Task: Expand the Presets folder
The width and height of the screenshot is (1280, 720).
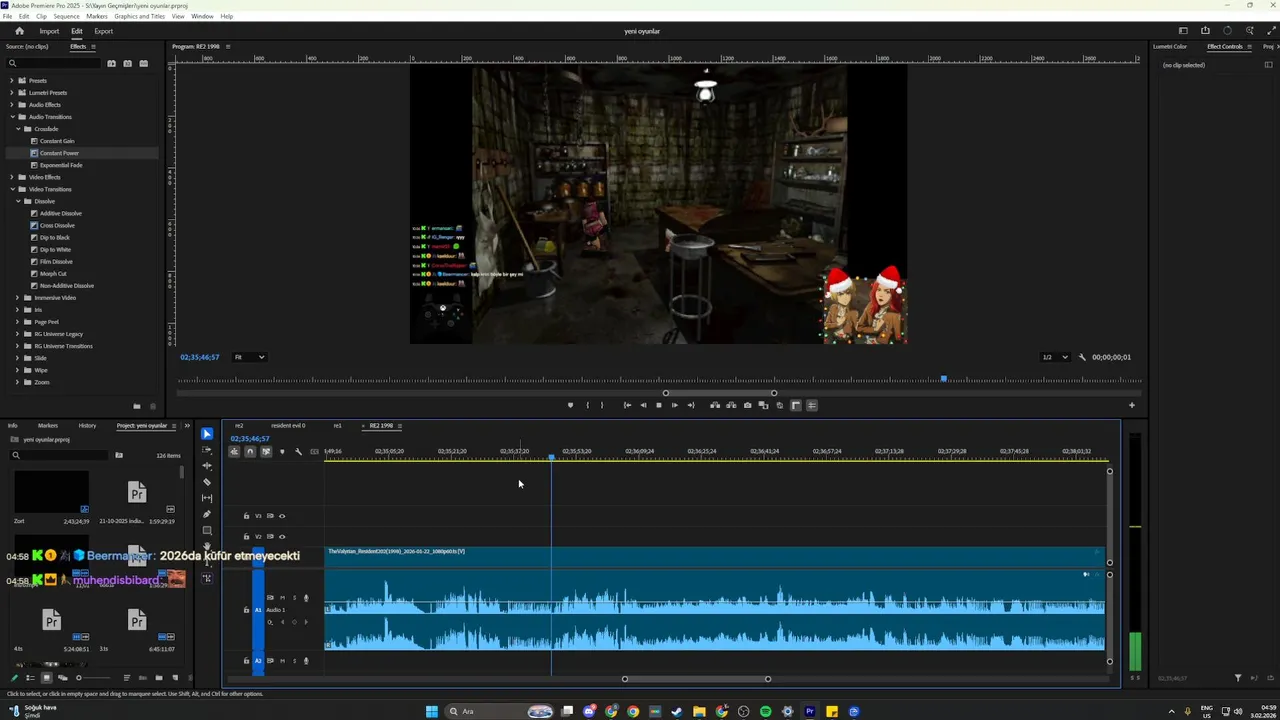Action: 11,81
